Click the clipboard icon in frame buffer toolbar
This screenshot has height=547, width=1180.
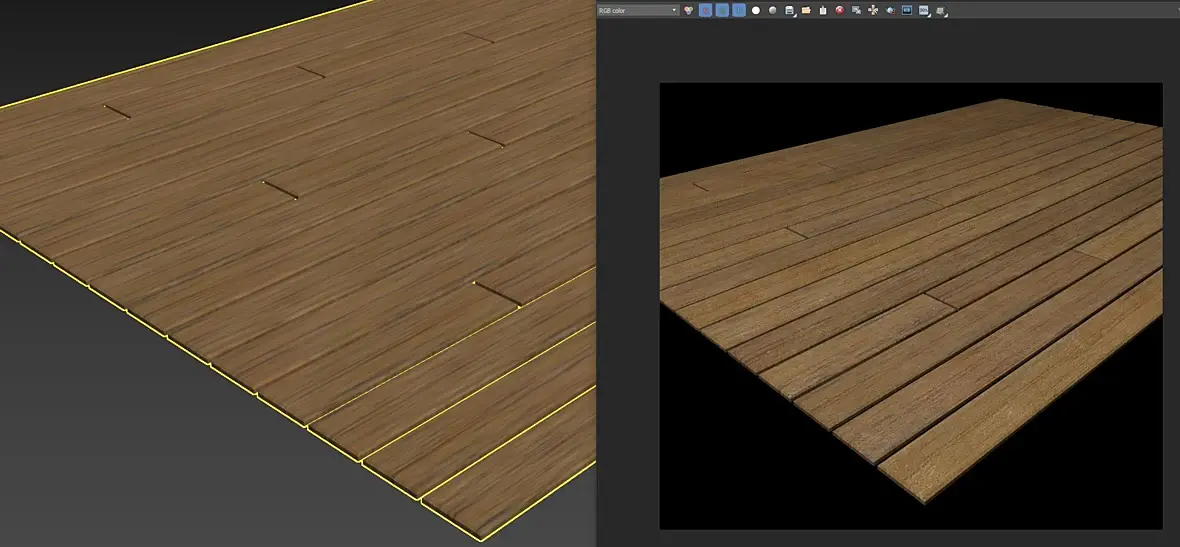point(823,10)
